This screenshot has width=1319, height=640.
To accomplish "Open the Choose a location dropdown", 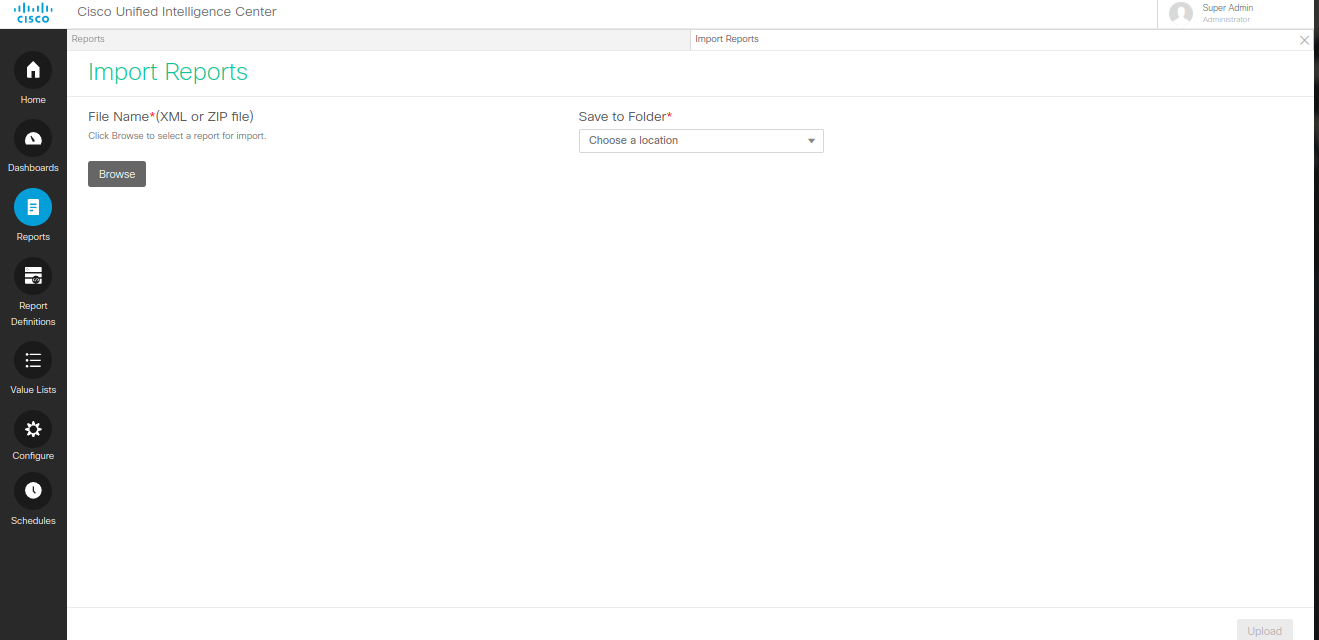I will point(700,141).
